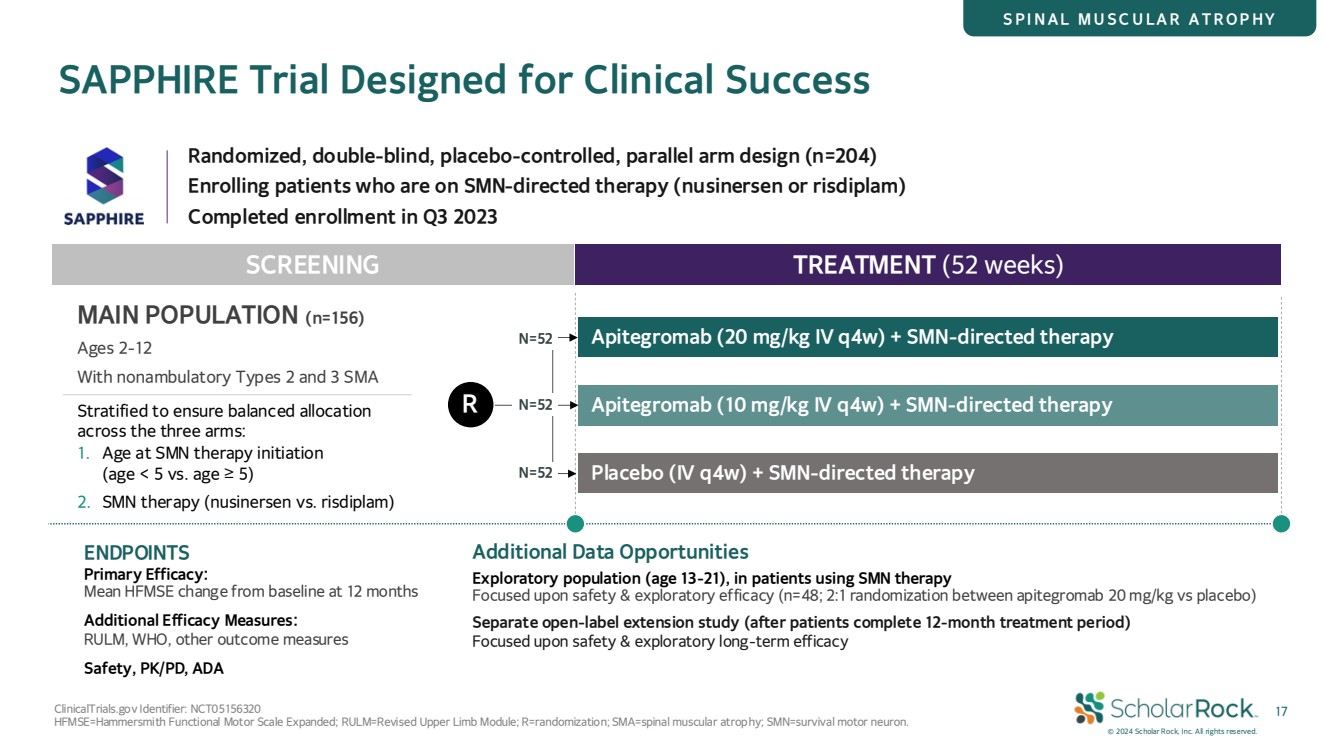Click the black R randomization circle

pos(470,406)
